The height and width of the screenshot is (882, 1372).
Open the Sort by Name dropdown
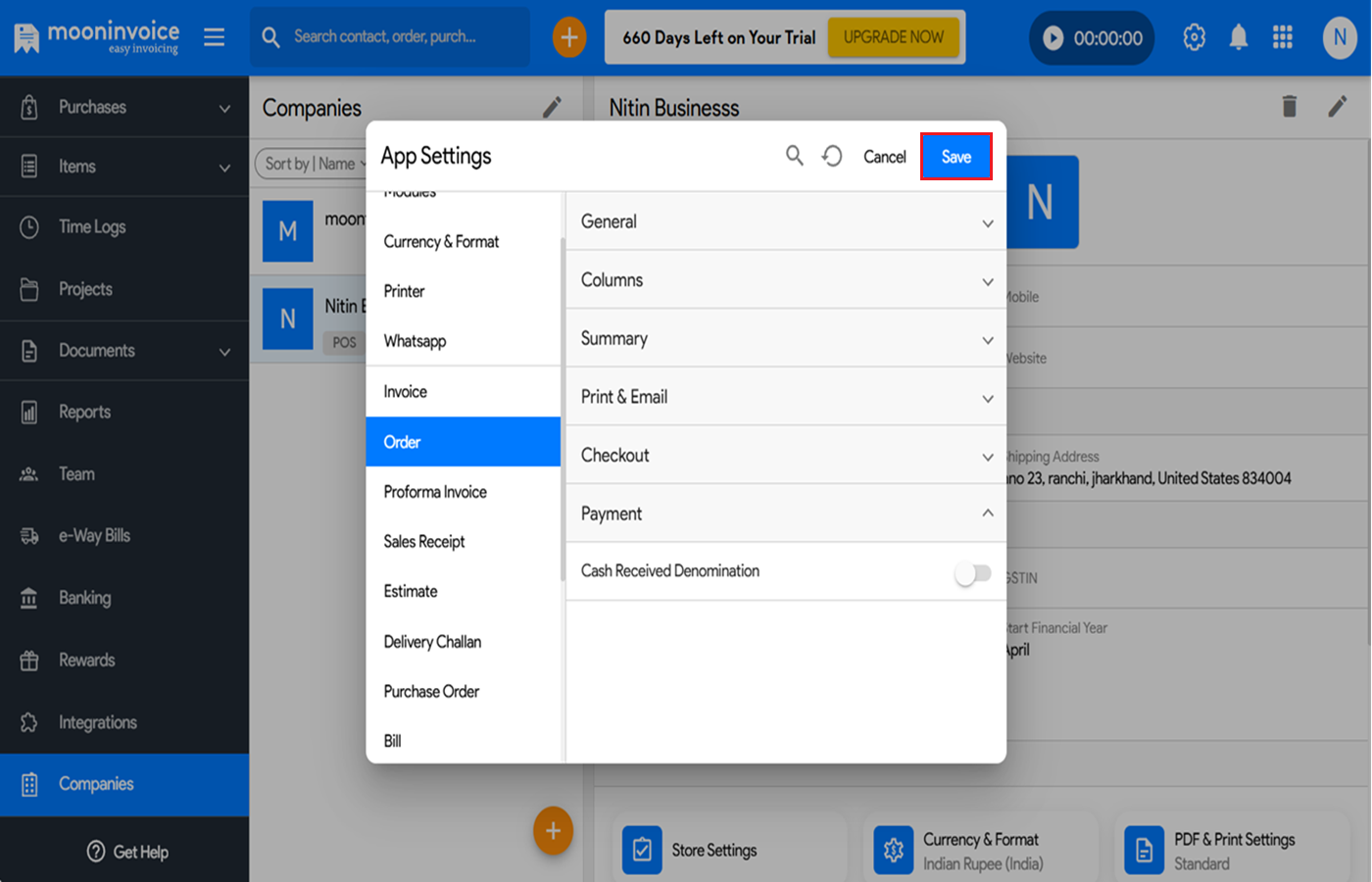(x=312, y=164)
